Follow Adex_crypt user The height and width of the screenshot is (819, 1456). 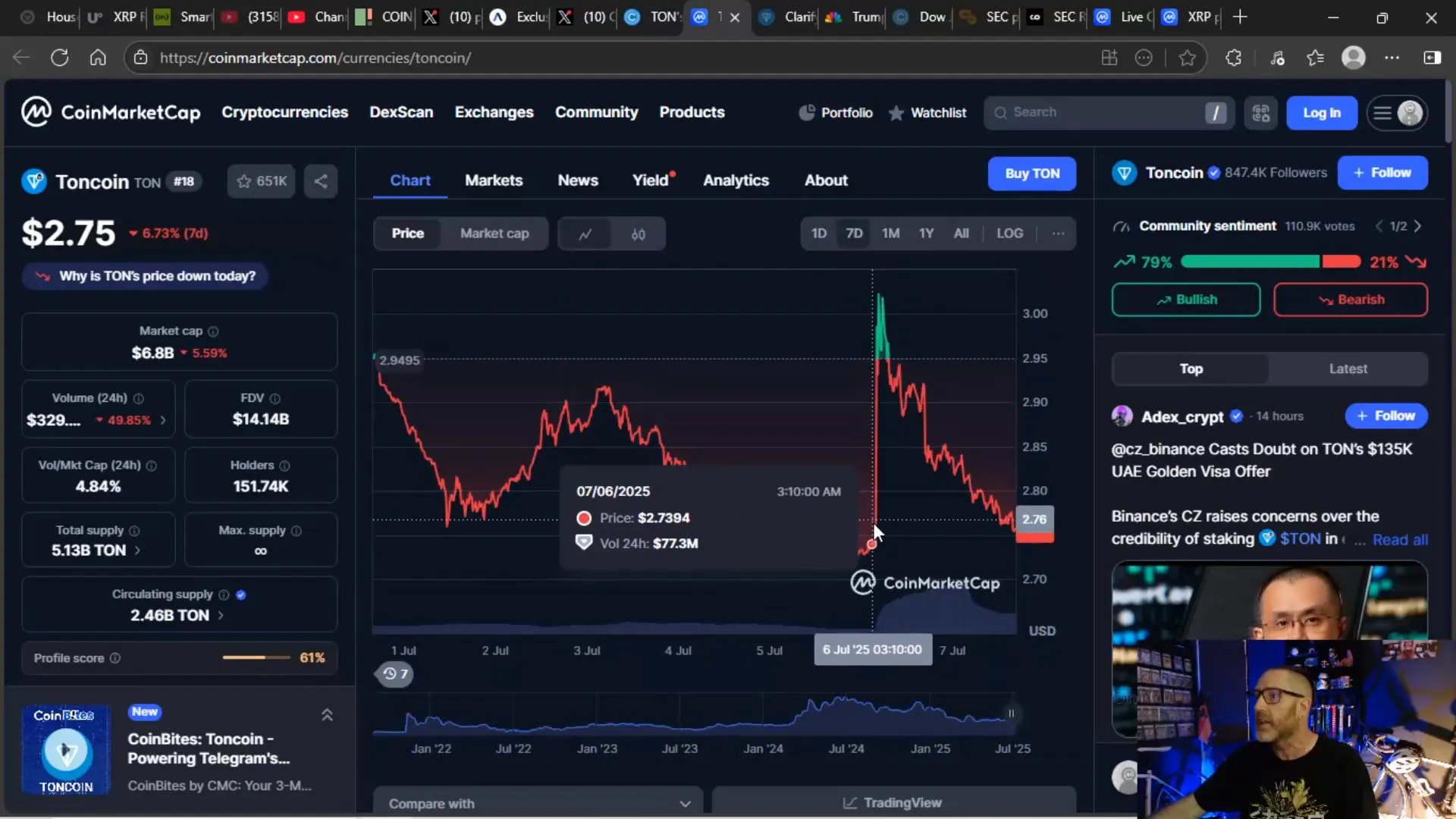tap(1386, 416)
